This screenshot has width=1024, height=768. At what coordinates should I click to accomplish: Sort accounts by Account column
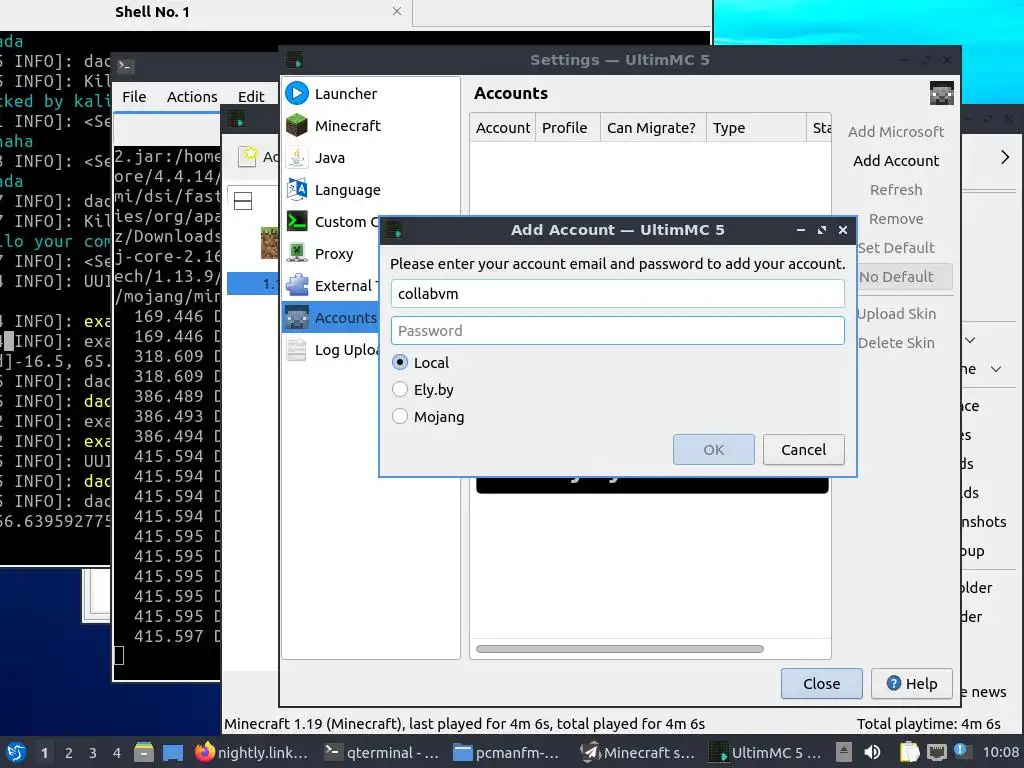click(x=502, y=128)
